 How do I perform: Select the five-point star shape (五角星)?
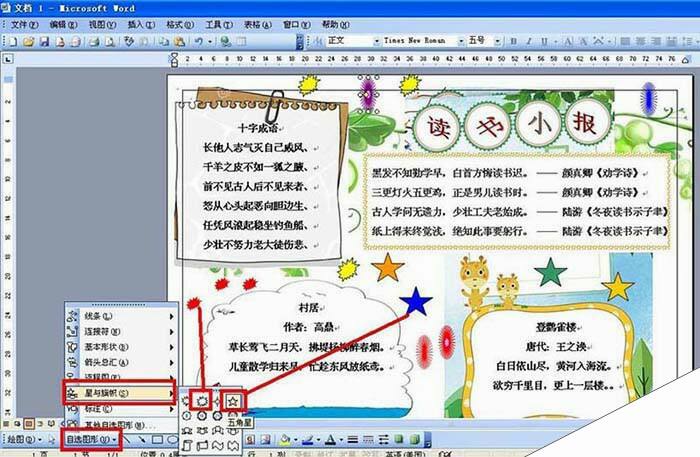pyautogui.click(x=233, y=401)
